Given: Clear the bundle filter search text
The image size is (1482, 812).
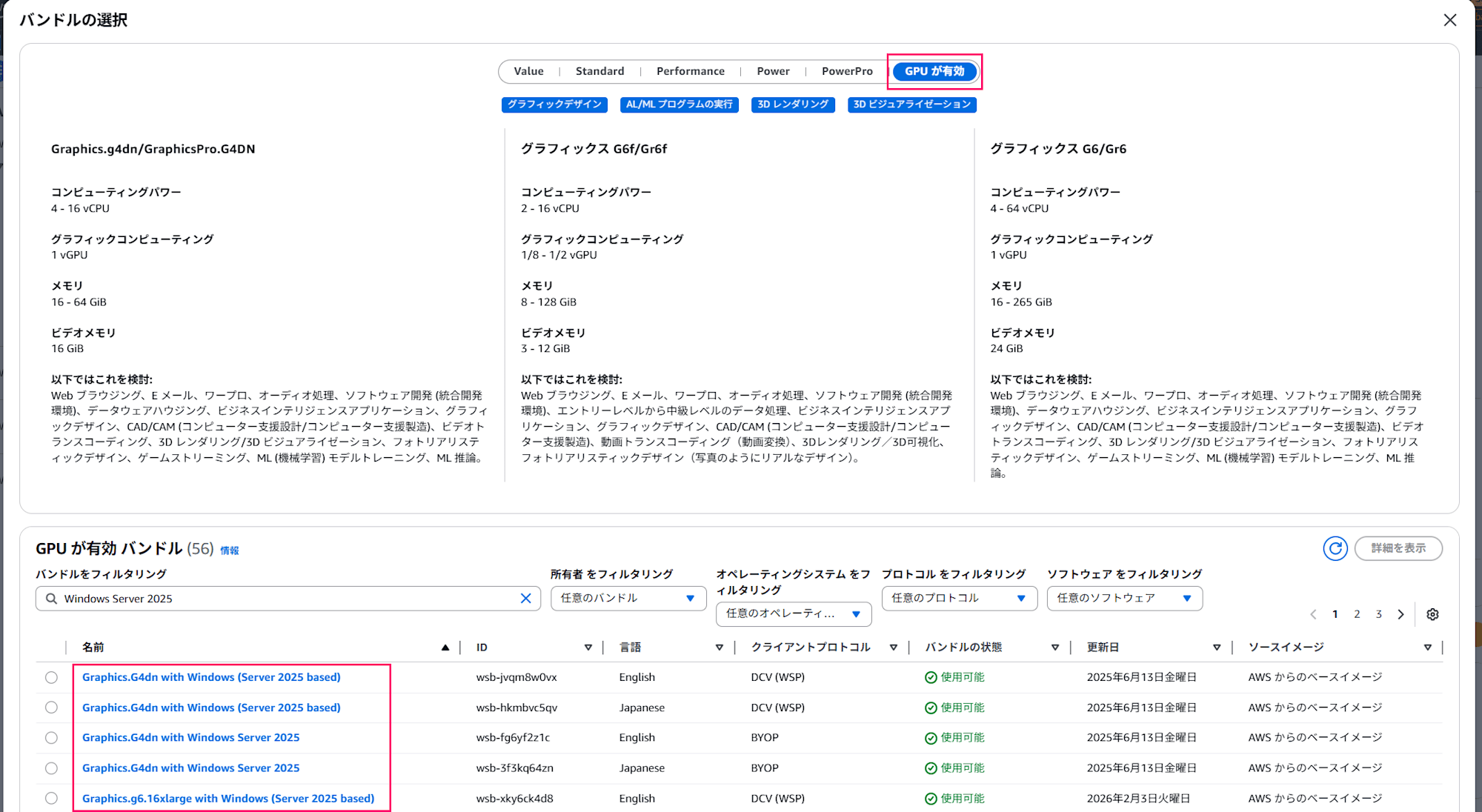Looking at the screenshot, I should point(525,599).
